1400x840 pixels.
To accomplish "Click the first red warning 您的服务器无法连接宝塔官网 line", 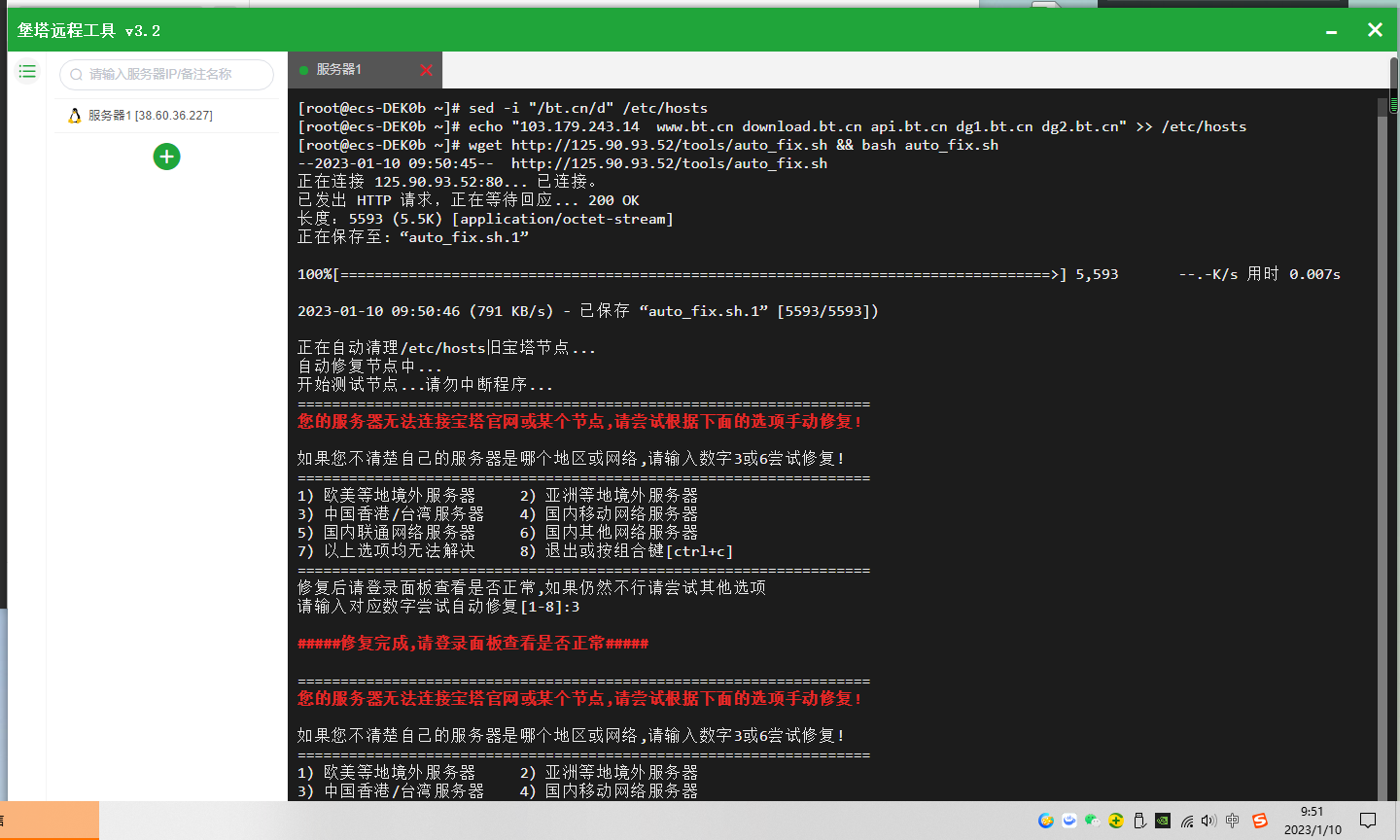I will (x=580, y=422).
